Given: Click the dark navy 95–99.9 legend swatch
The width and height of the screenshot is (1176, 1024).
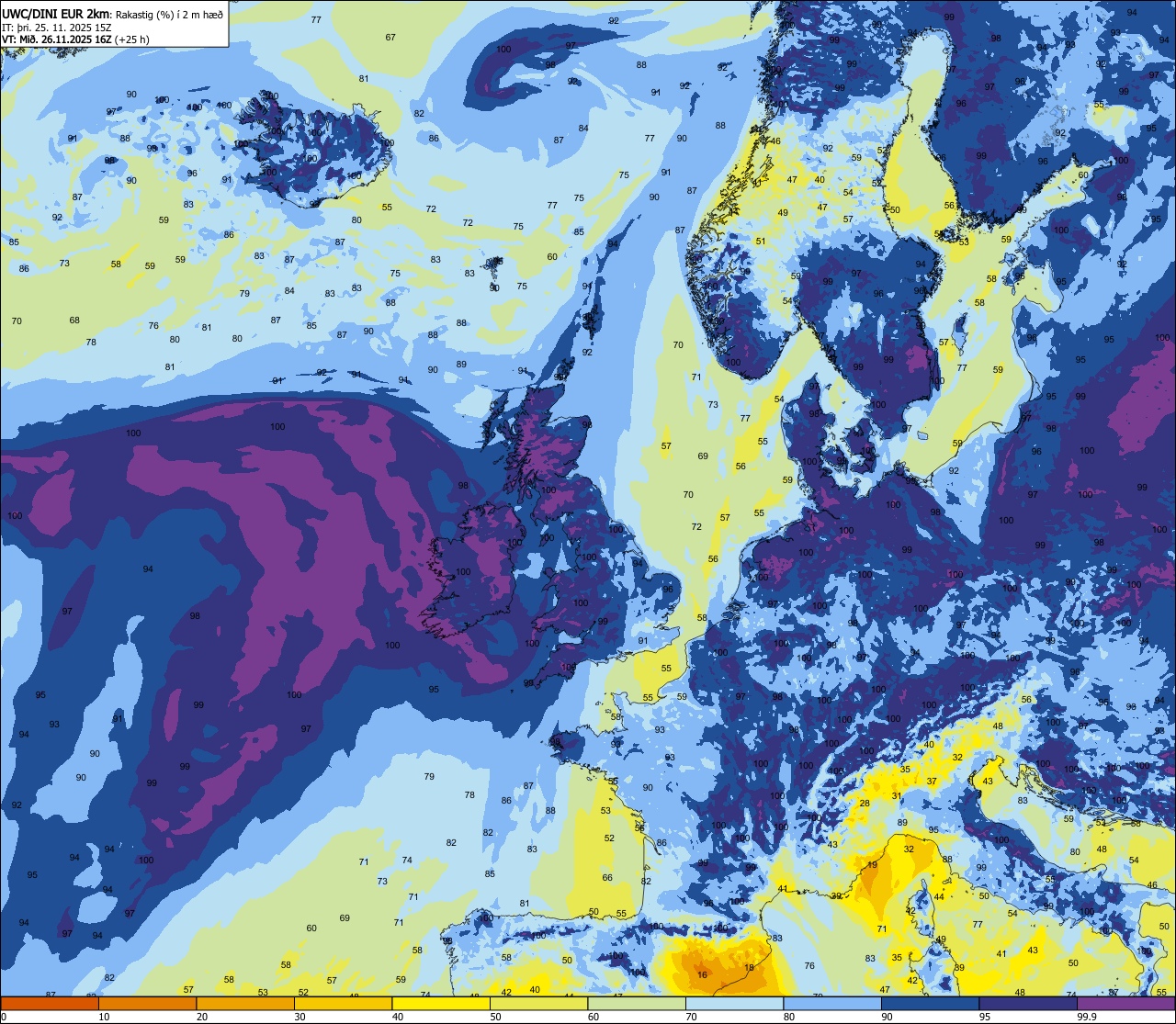Looking at the screenshot, I should pos(1028,1003).
